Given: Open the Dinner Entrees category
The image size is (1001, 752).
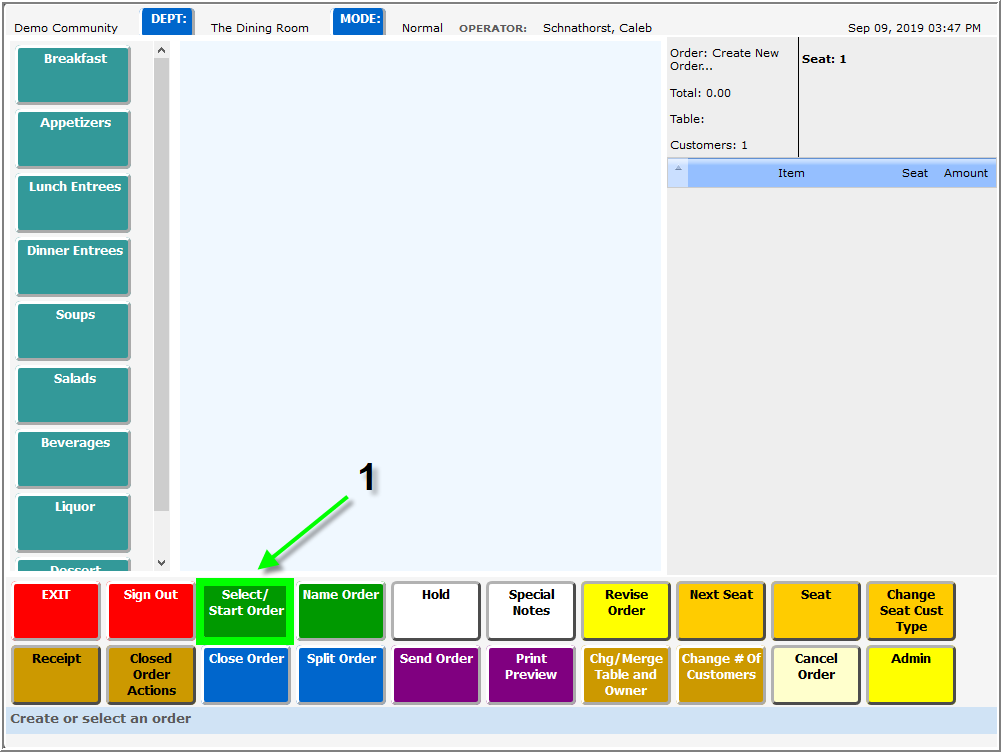Looking at the screenshot, I should pos(74,267).
